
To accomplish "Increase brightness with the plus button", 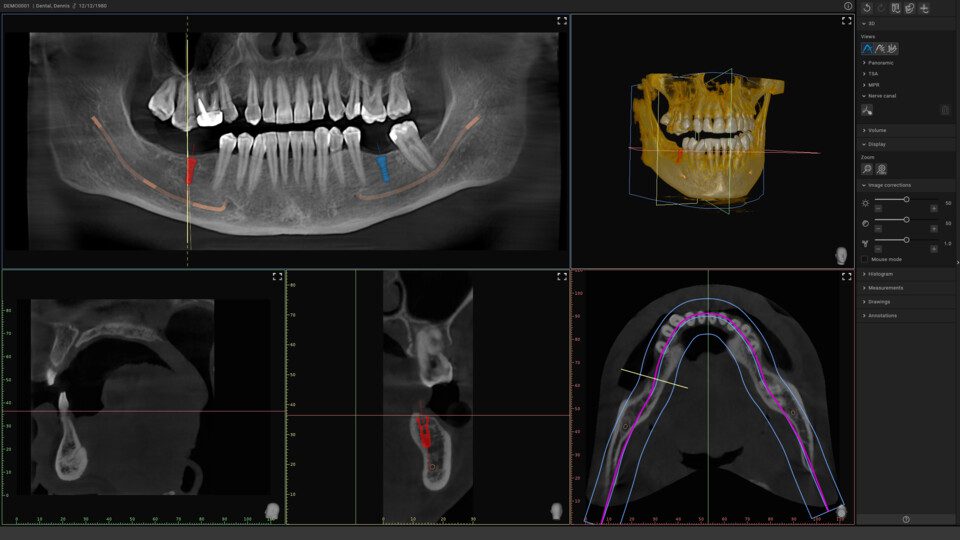I will [934, 208].
